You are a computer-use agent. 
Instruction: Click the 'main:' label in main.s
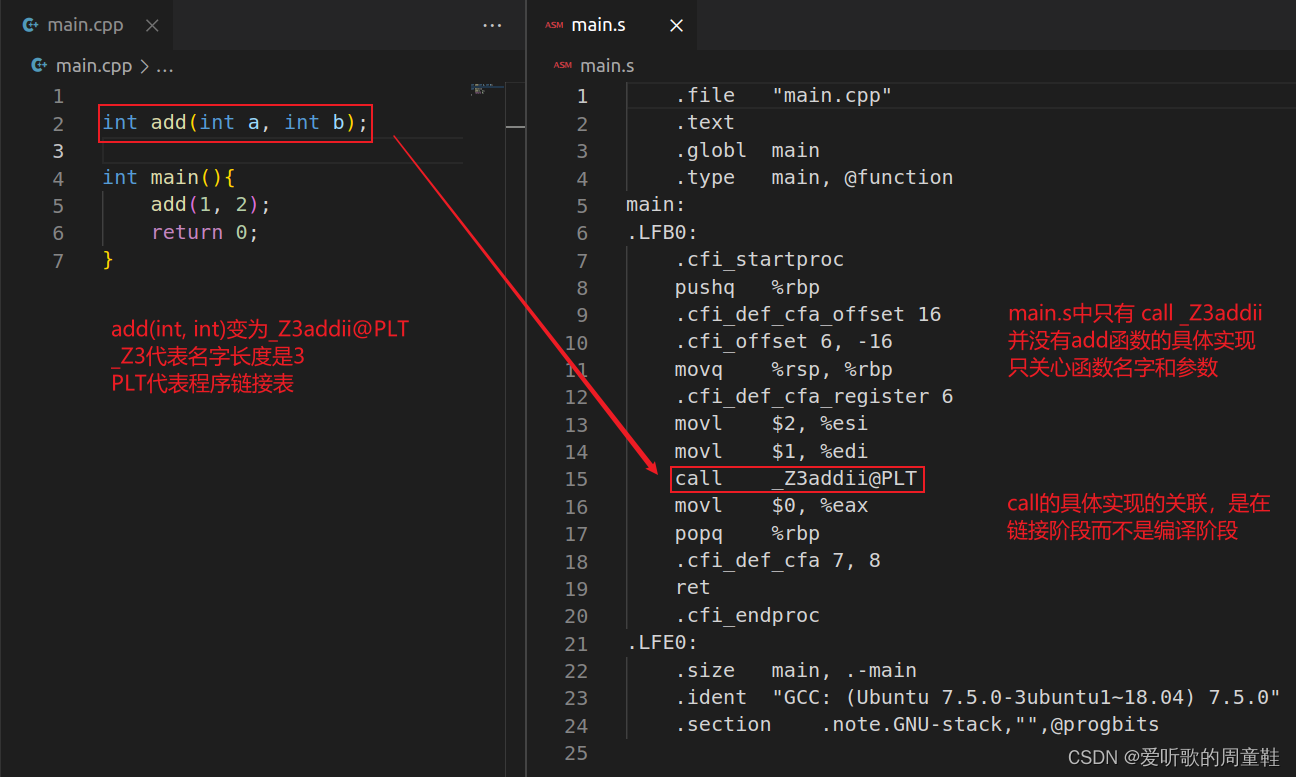656,205
